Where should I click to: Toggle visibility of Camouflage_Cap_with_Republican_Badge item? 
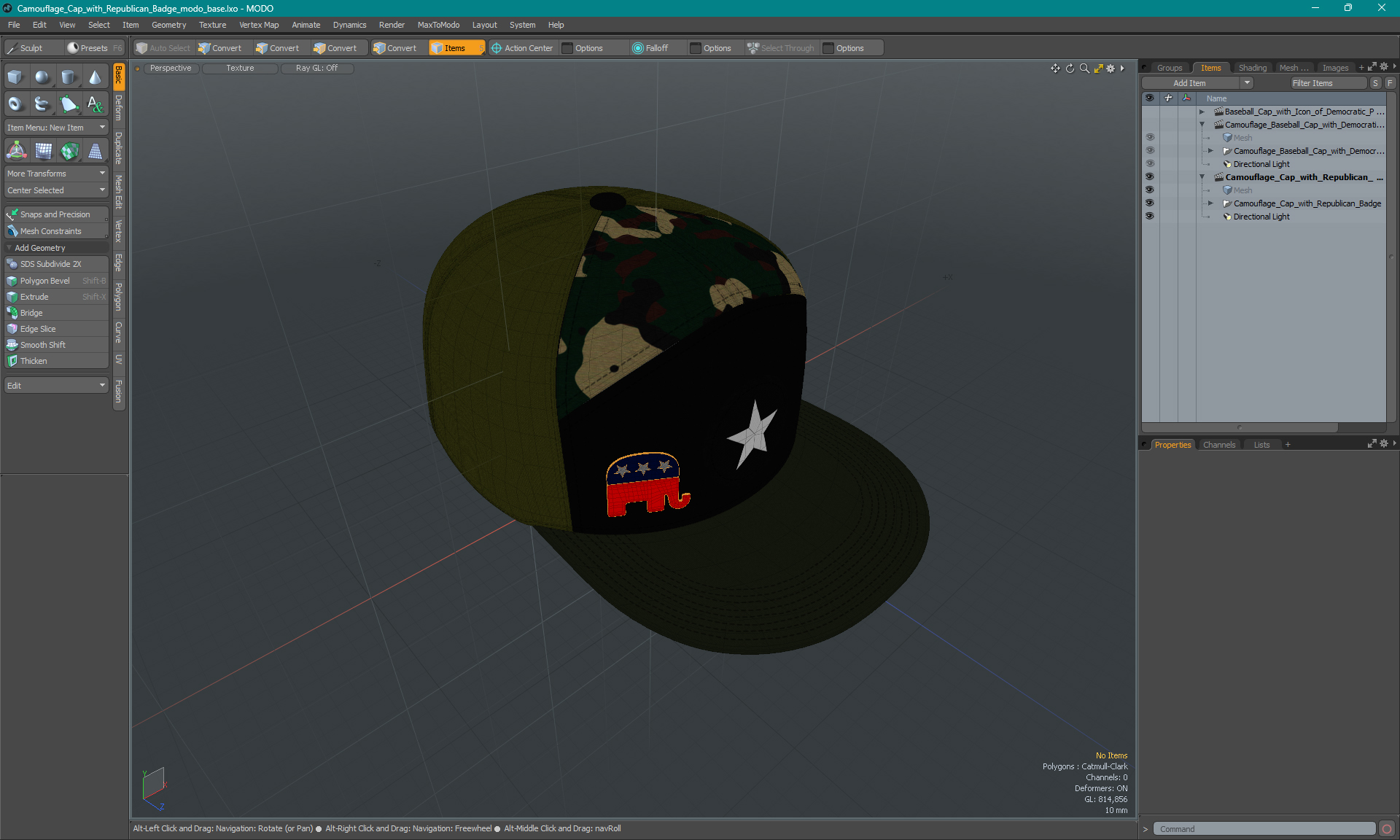(1150, 203)
